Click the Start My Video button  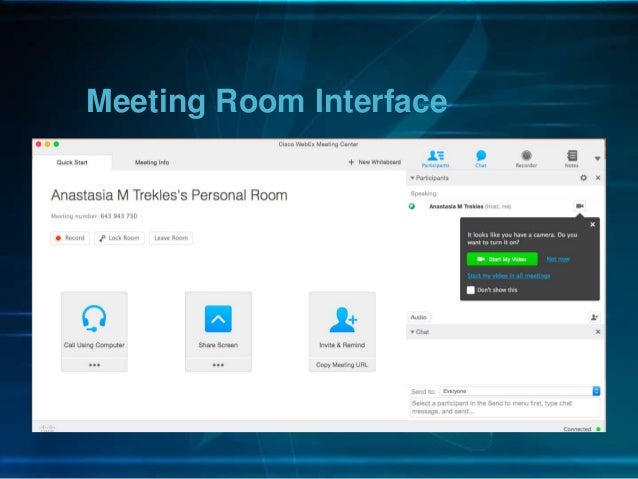click(502, 259)
